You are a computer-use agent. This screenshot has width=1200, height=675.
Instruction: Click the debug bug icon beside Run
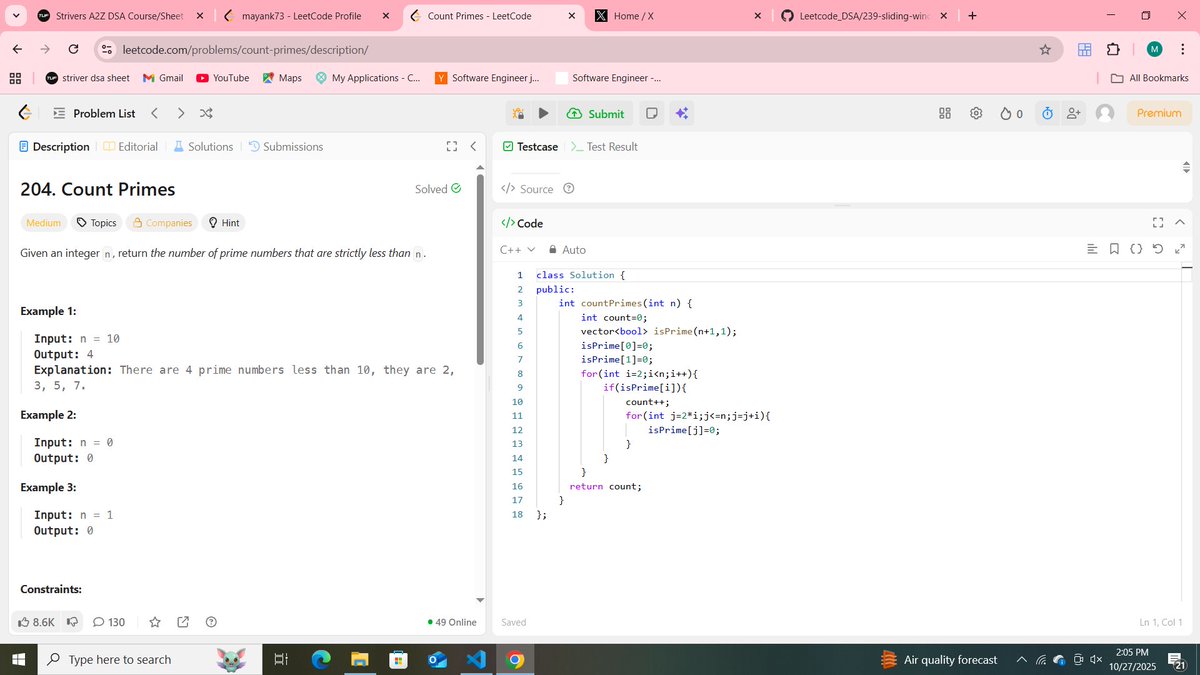click(517, 114)
